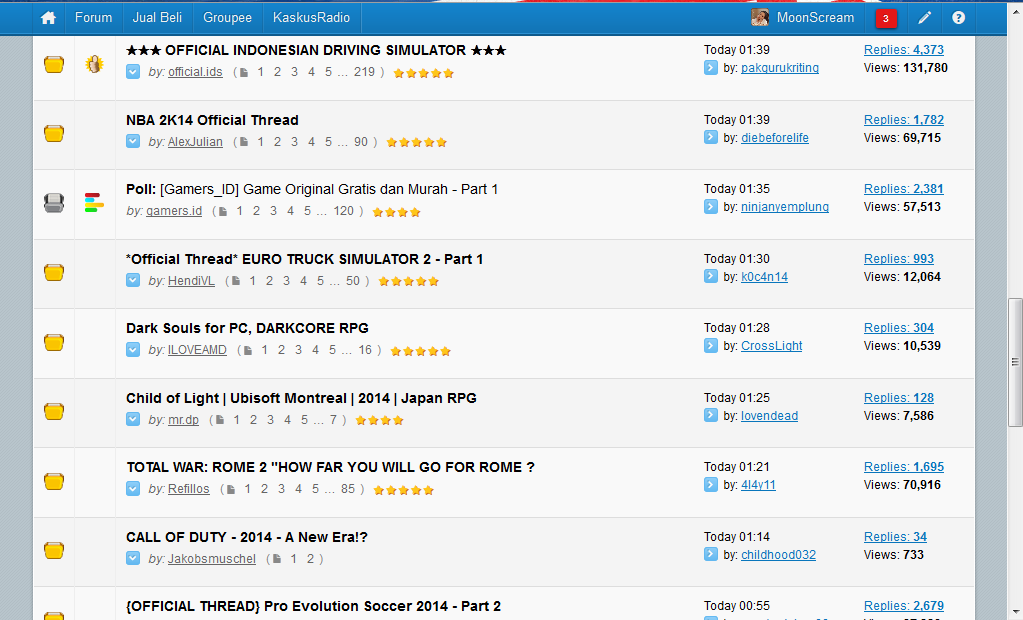This screenshot has height=620, width=1023.
Task: View author profile official.ids
Action: (x=195, y=72)
